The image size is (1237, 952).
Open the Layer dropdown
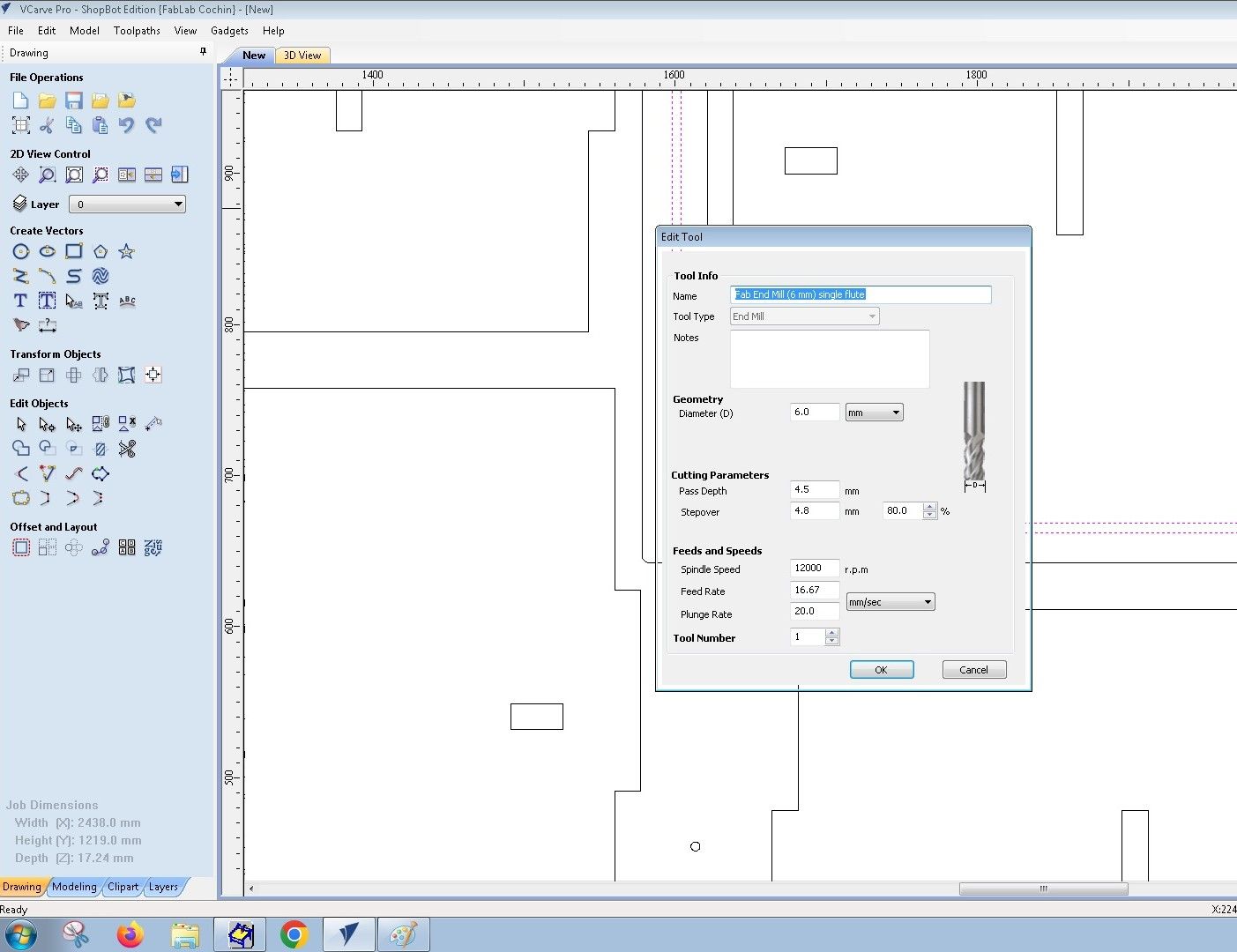click(127, 205)
